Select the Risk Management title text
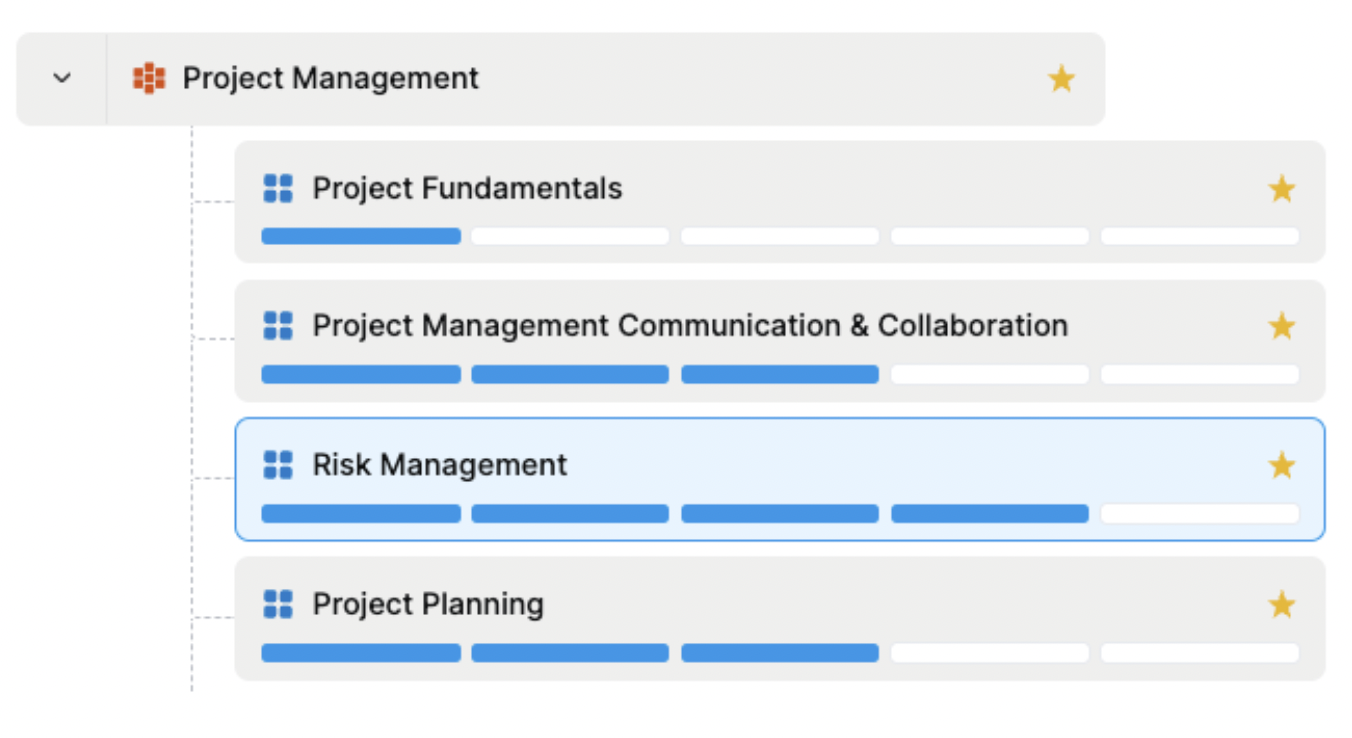1352x738 pixels. (x=440, y=464)
